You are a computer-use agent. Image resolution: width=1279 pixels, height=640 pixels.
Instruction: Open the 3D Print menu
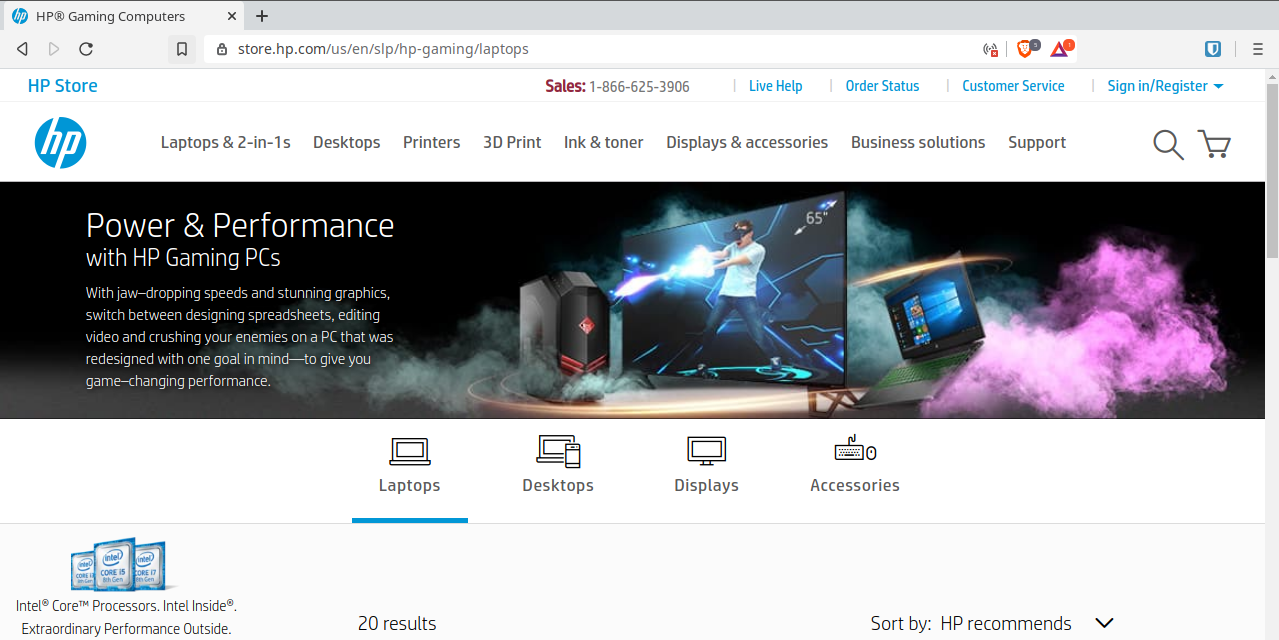512,142
